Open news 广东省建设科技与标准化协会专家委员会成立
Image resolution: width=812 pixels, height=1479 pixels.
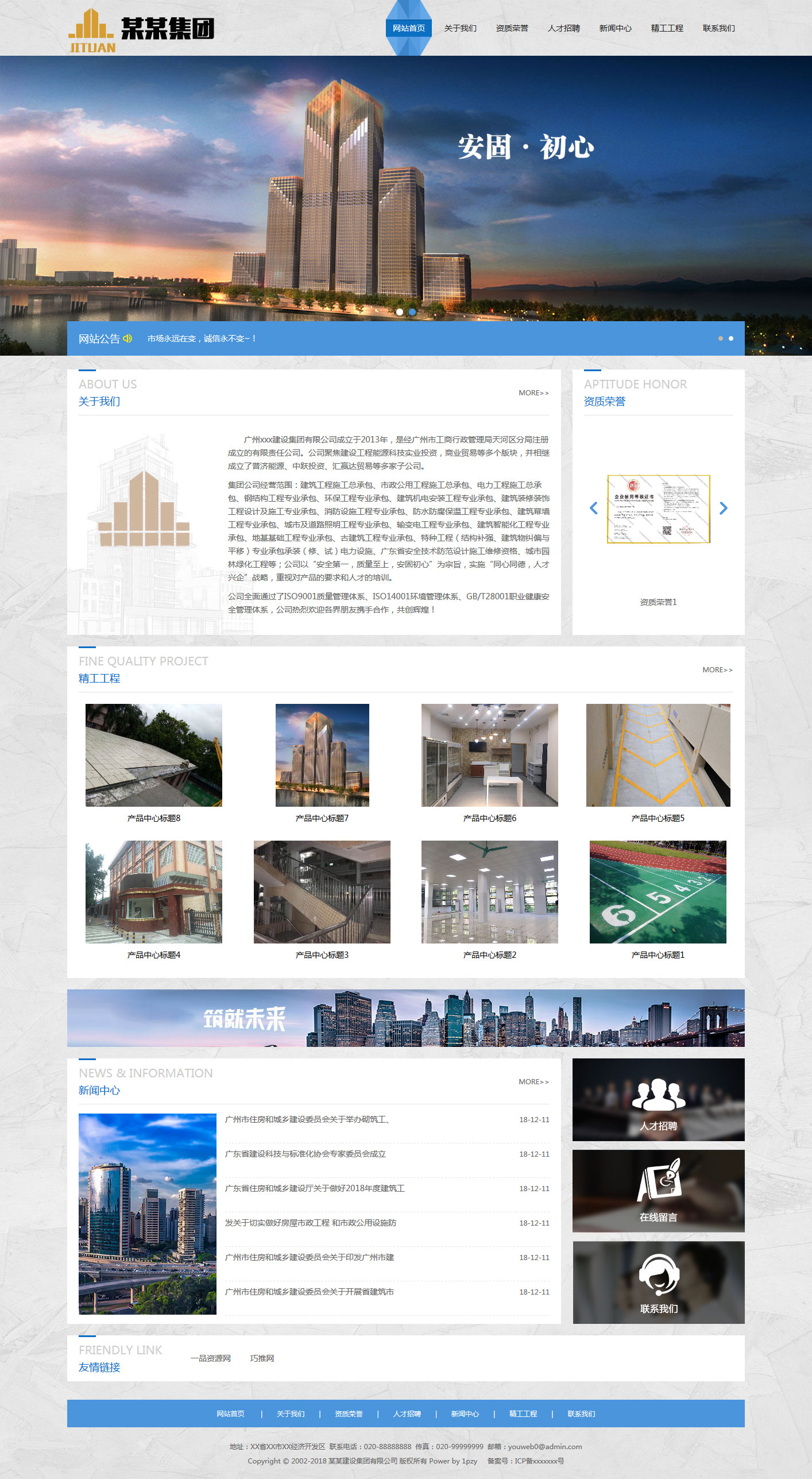tap(306, 1154)
